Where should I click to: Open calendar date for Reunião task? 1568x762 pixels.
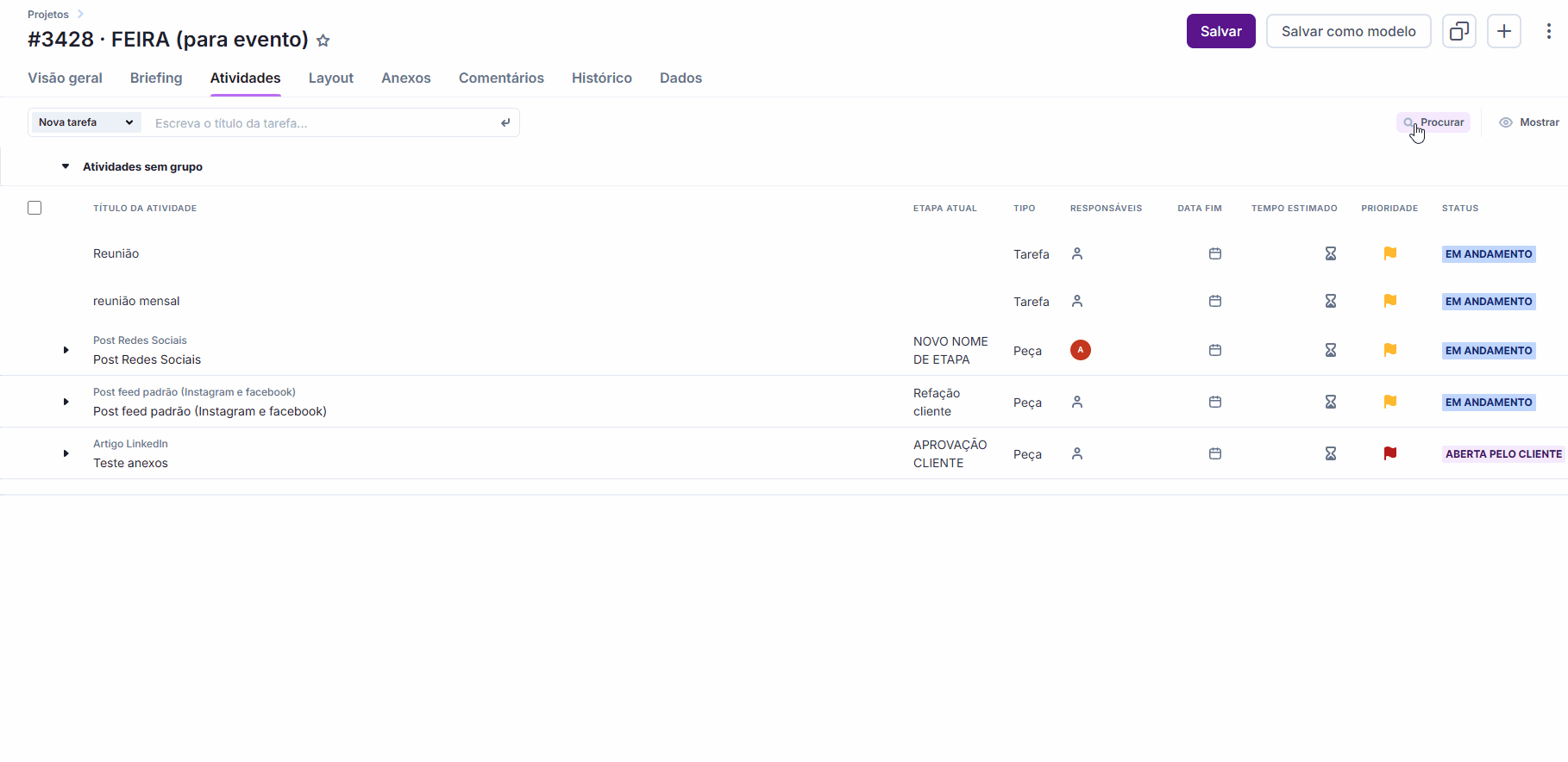pyautogui.click(x=1215, y=253)
